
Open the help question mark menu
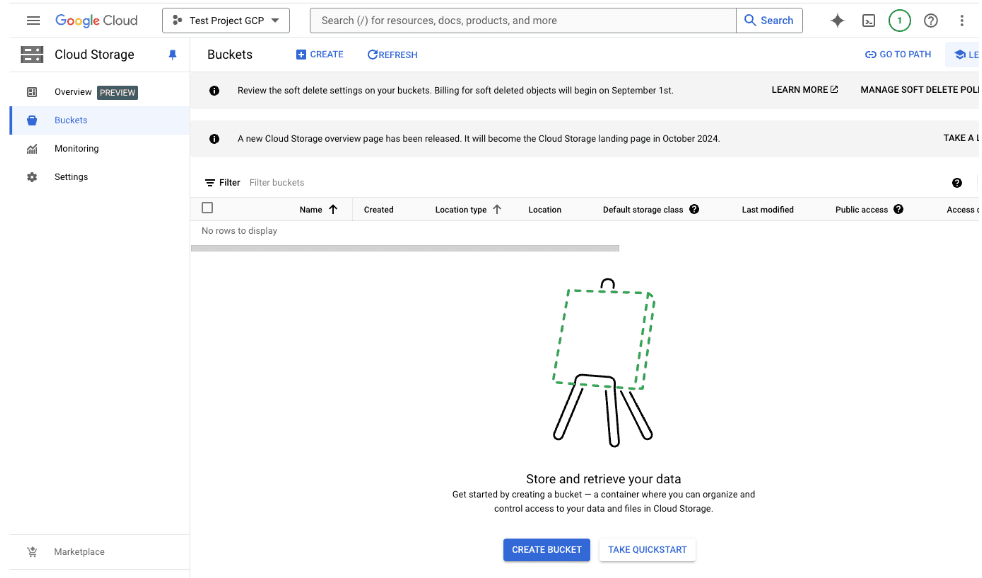(930, 20)
